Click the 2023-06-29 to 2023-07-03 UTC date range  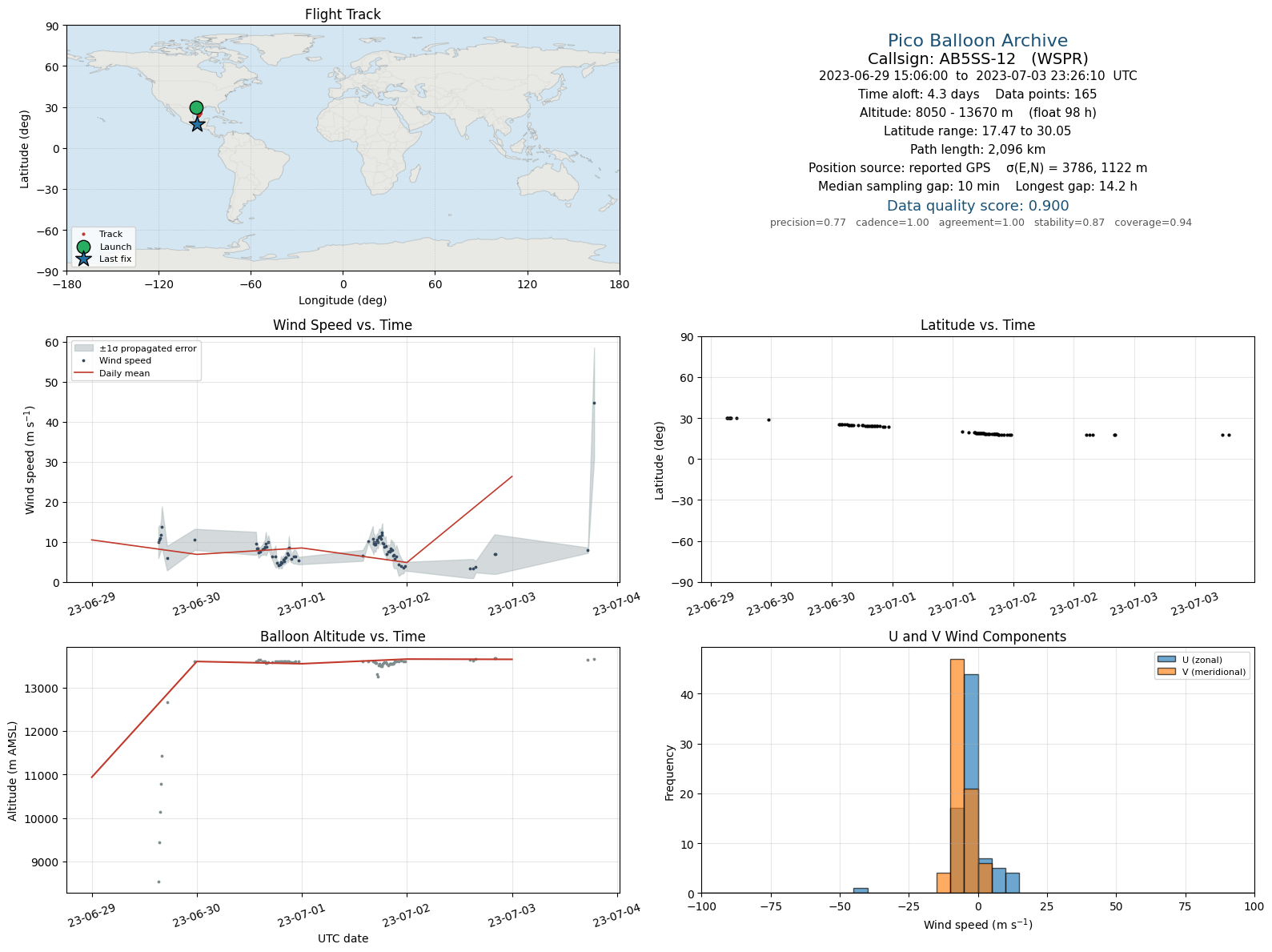coord(977,76)
